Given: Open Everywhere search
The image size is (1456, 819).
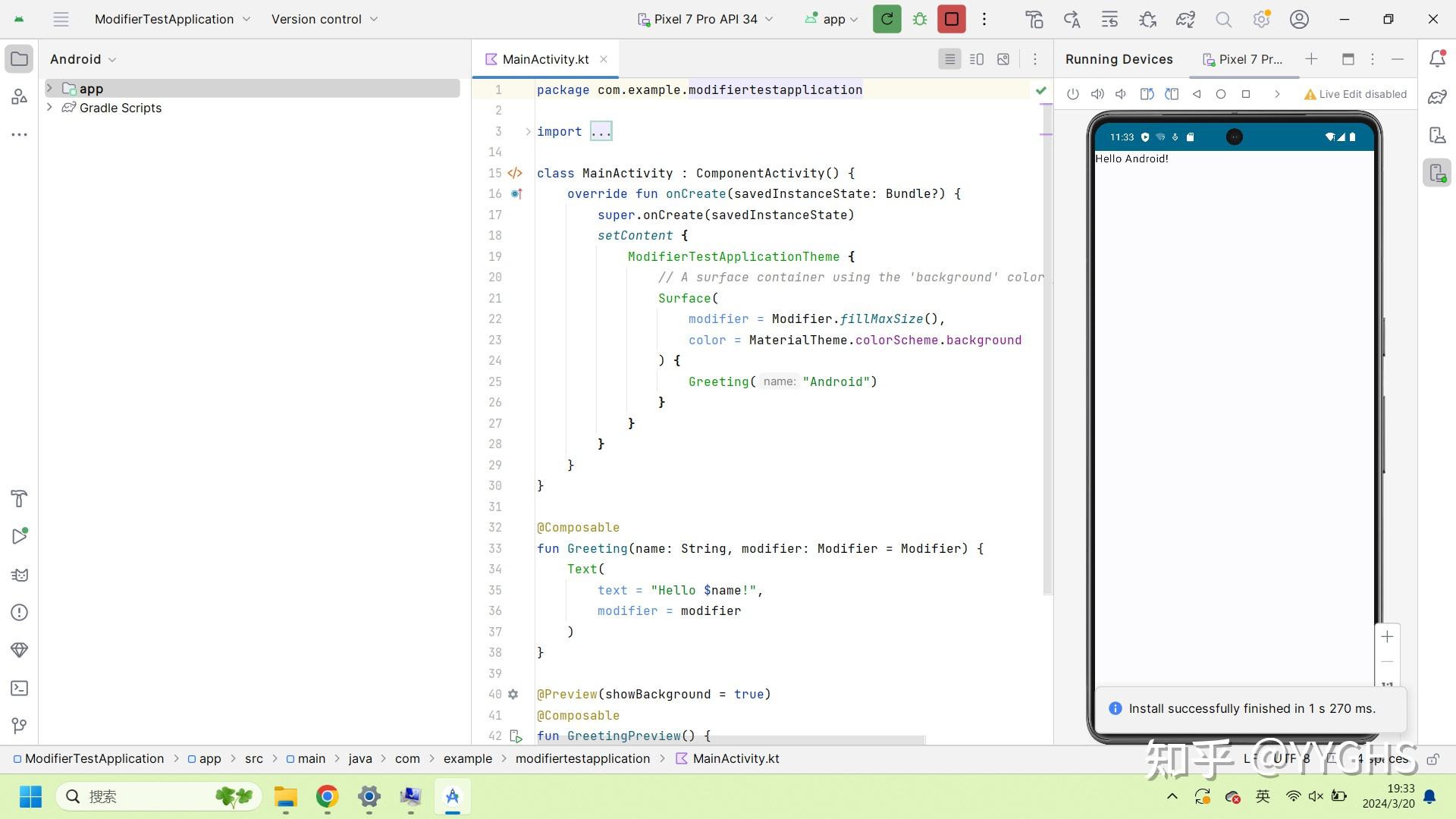Looking at the screenshot, I should click(x=1223, y=19).
